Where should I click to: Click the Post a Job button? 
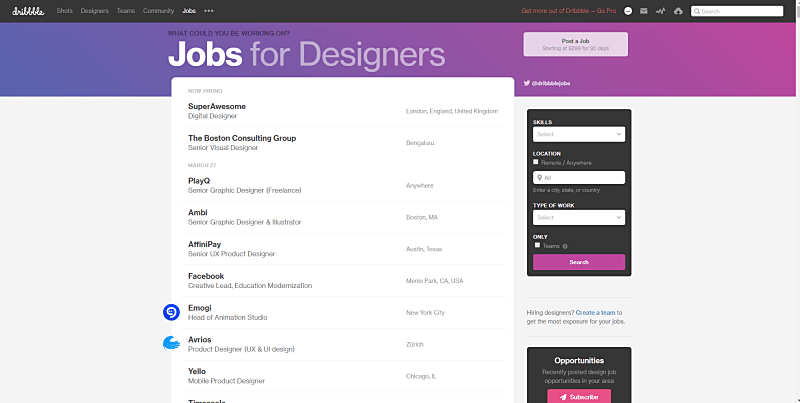pos(576,44)
